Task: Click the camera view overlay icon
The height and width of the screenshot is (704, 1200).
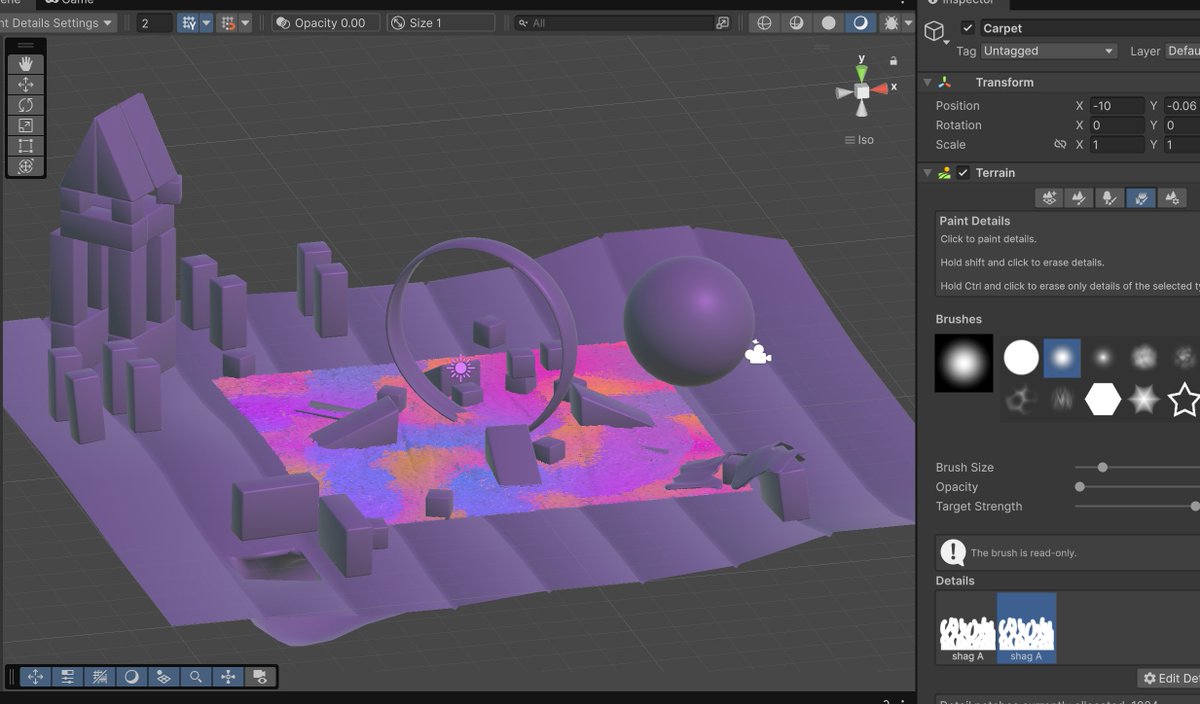Action: pyautogui.click(x=259, y=677)
